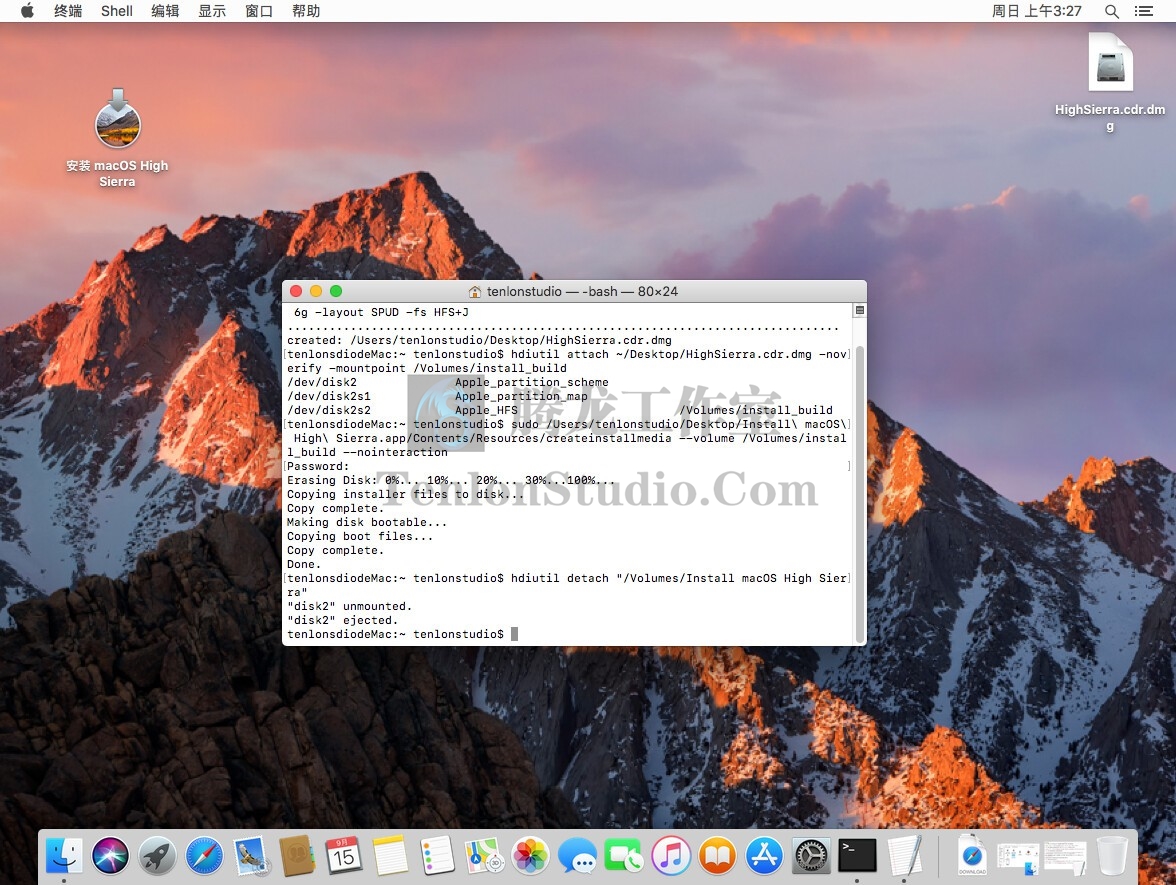This screenshot has height=885, width=1176.
Task: Click Terminal title home folder icon
Action: coord(475,292)
